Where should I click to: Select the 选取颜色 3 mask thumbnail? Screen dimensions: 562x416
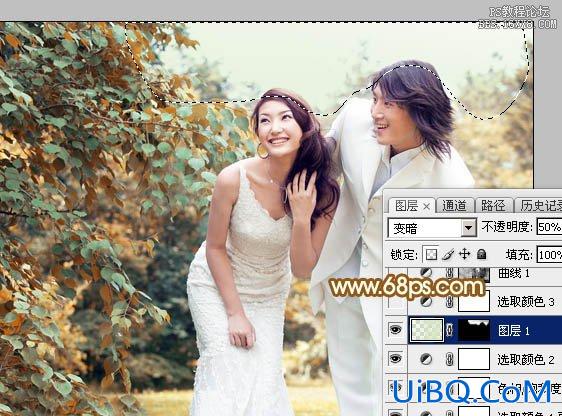tap(474, 302)
